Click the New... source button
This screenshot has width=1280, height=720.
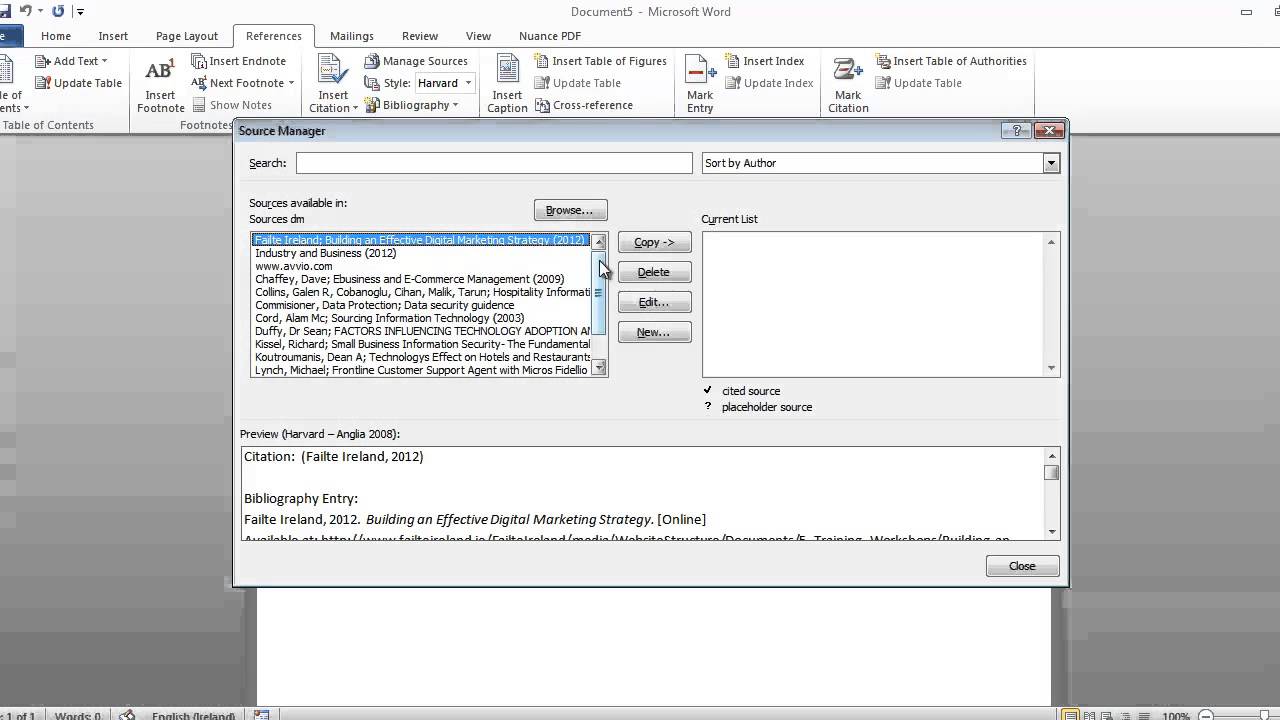point(654,332)
